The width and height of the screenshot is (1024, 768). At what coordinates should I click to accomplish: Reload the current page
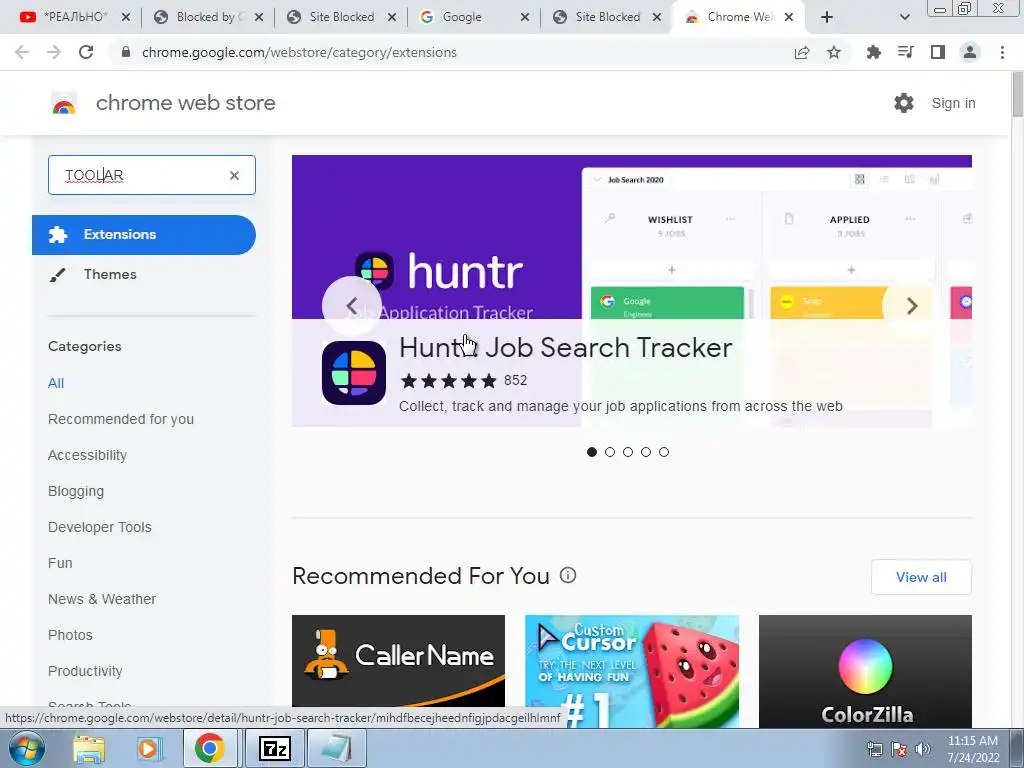[x=86, y=52]
